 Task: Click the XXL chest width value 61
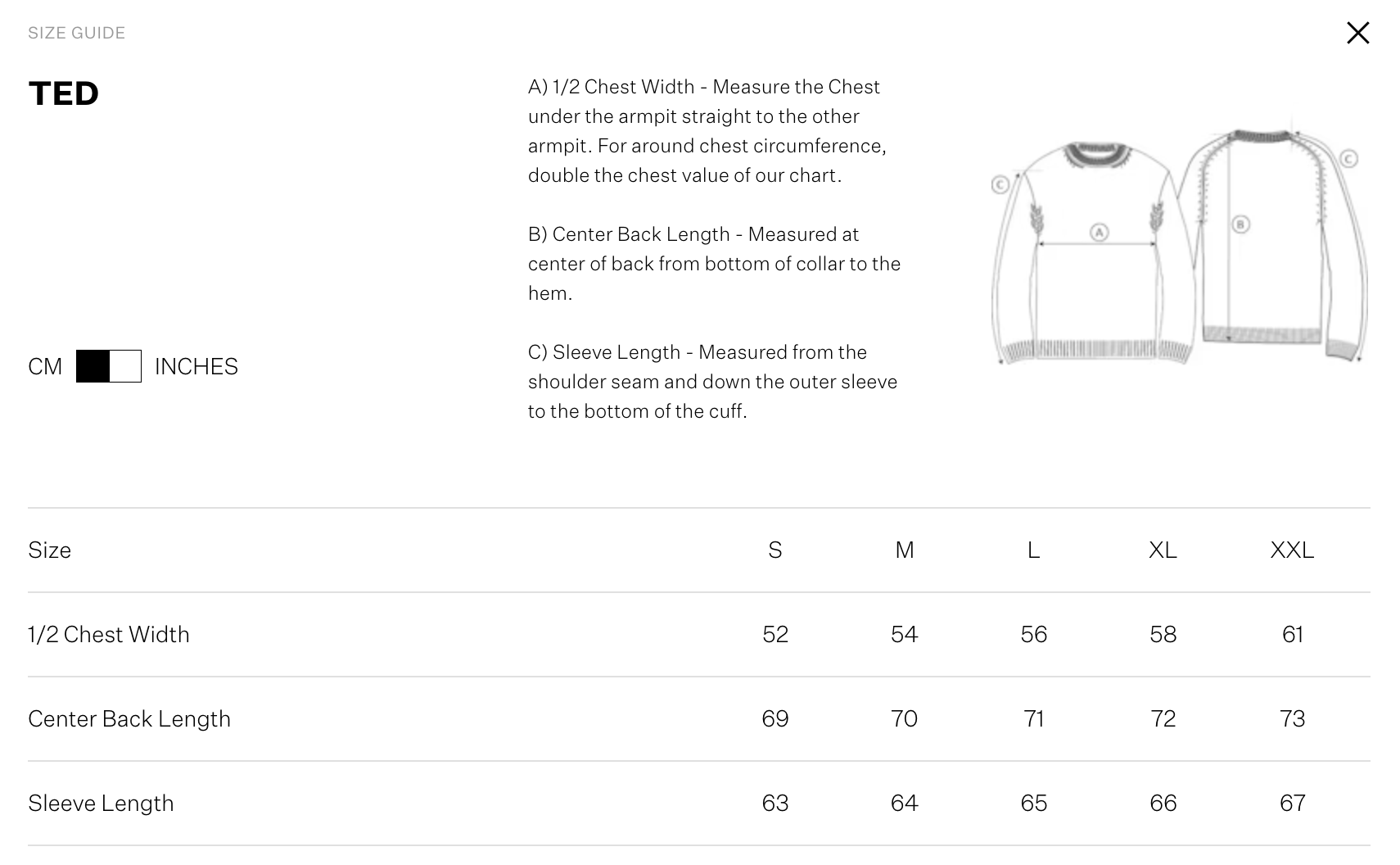coord(1292,634)
